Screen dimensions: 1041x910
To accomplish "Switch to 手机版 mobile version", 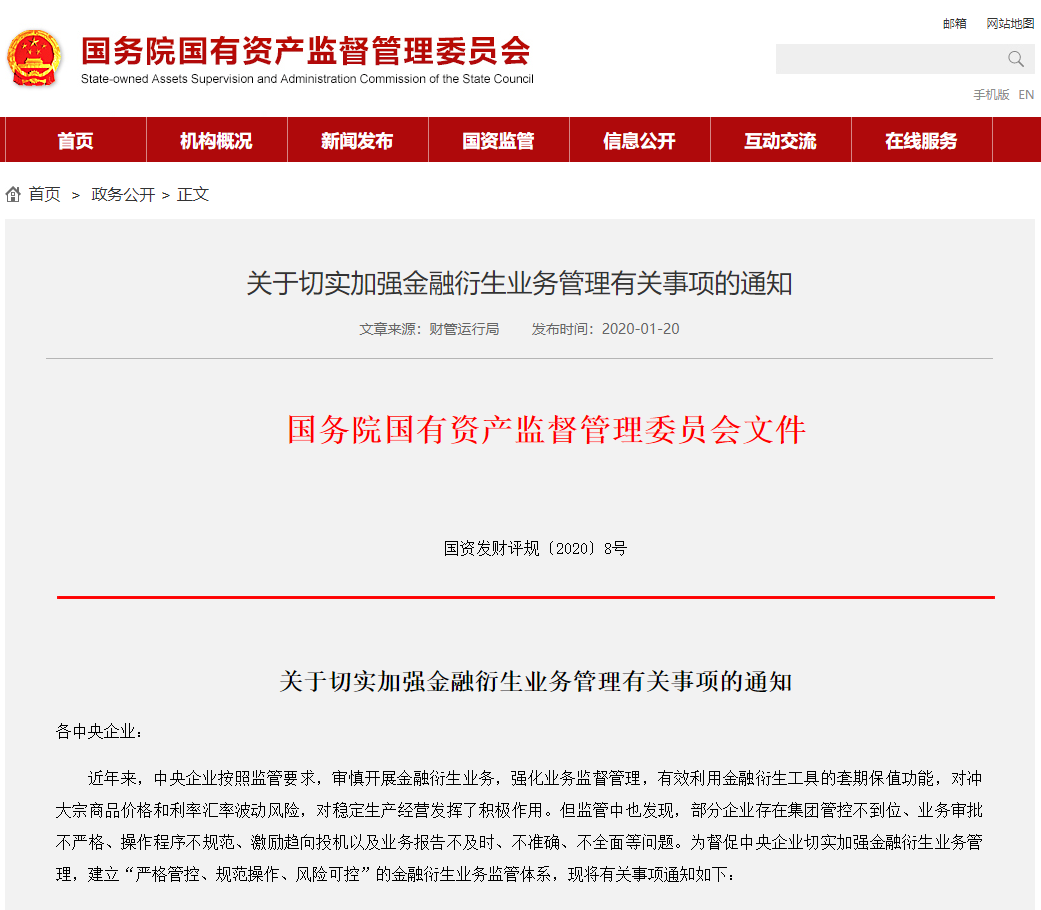I will point(991,95).
